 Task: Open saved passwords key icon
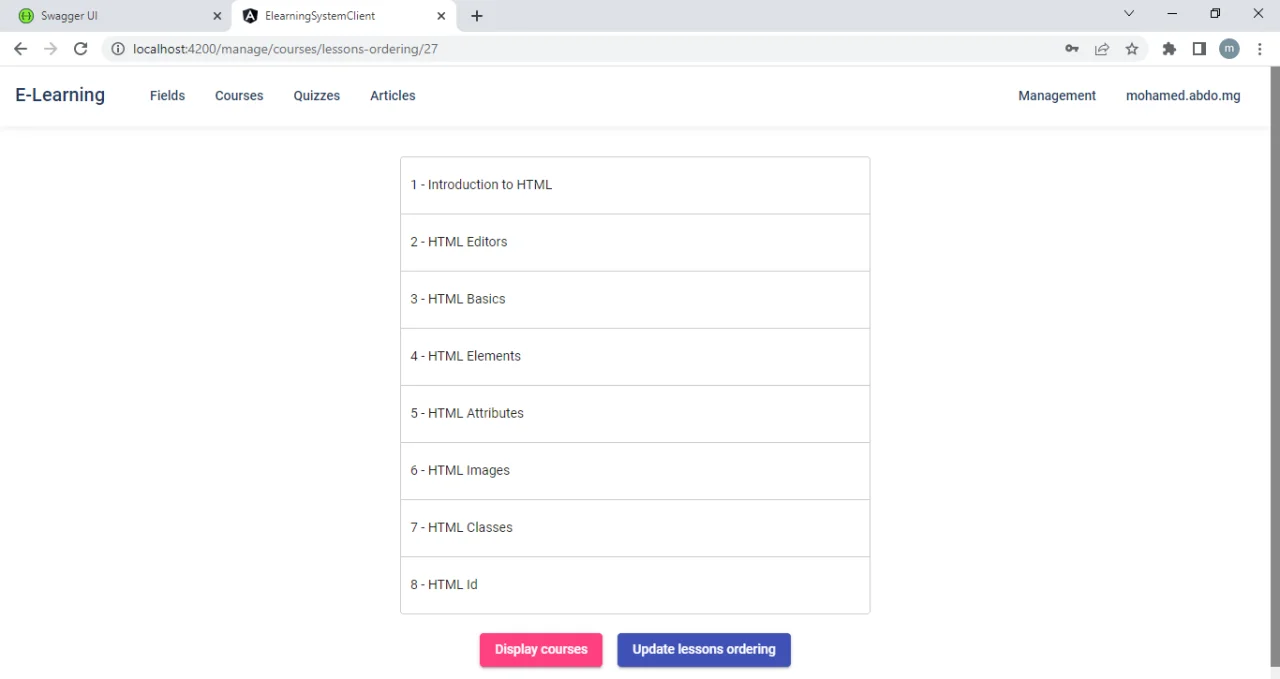1071,49
